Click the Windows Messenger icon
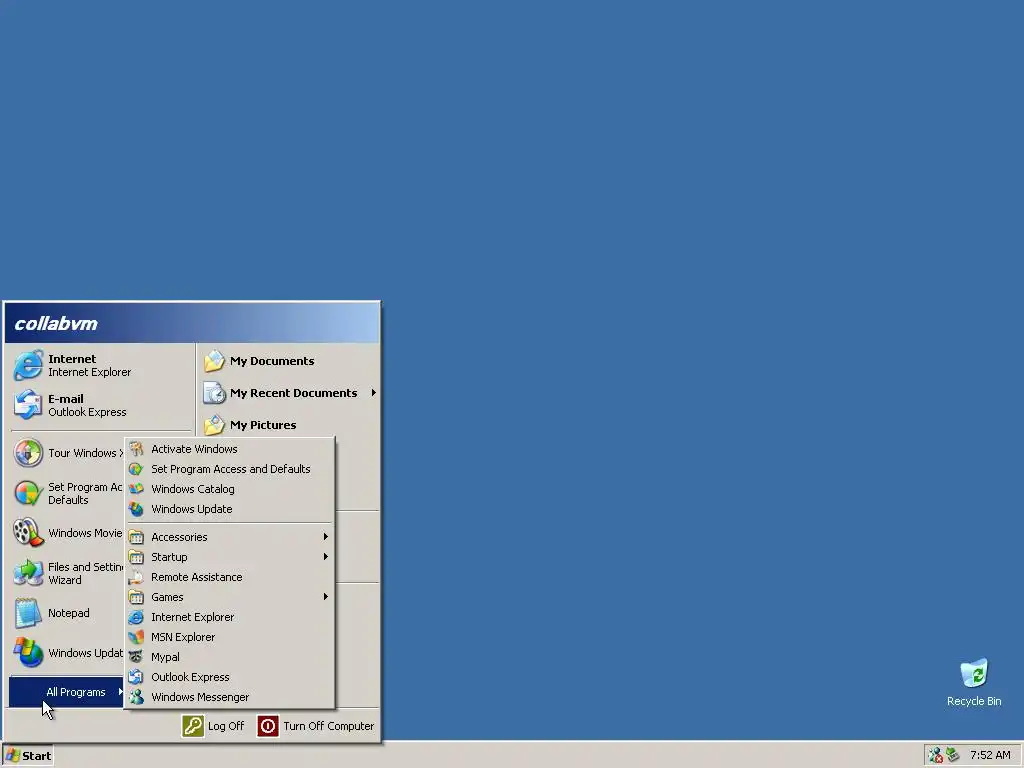 click(x=136, y=697)
